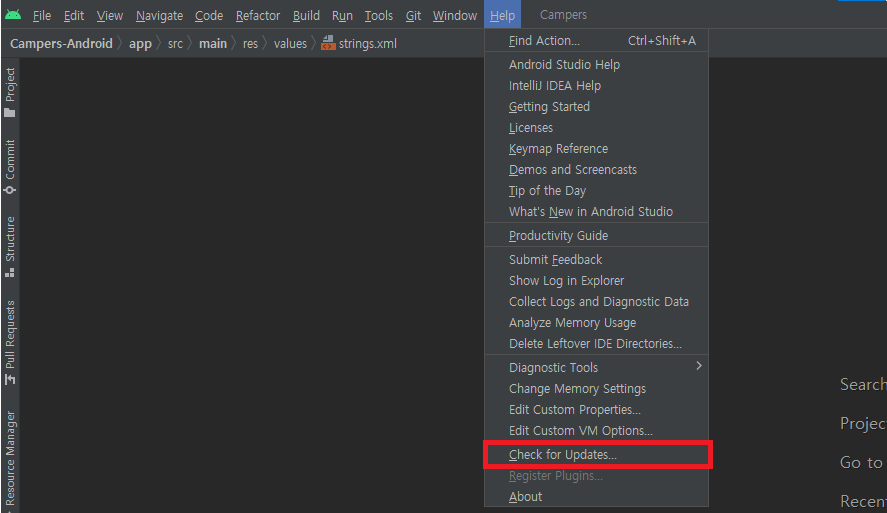Viewport: 887px width, 513px height.
Task: Open the Window menu
Action: click(455, 15)
